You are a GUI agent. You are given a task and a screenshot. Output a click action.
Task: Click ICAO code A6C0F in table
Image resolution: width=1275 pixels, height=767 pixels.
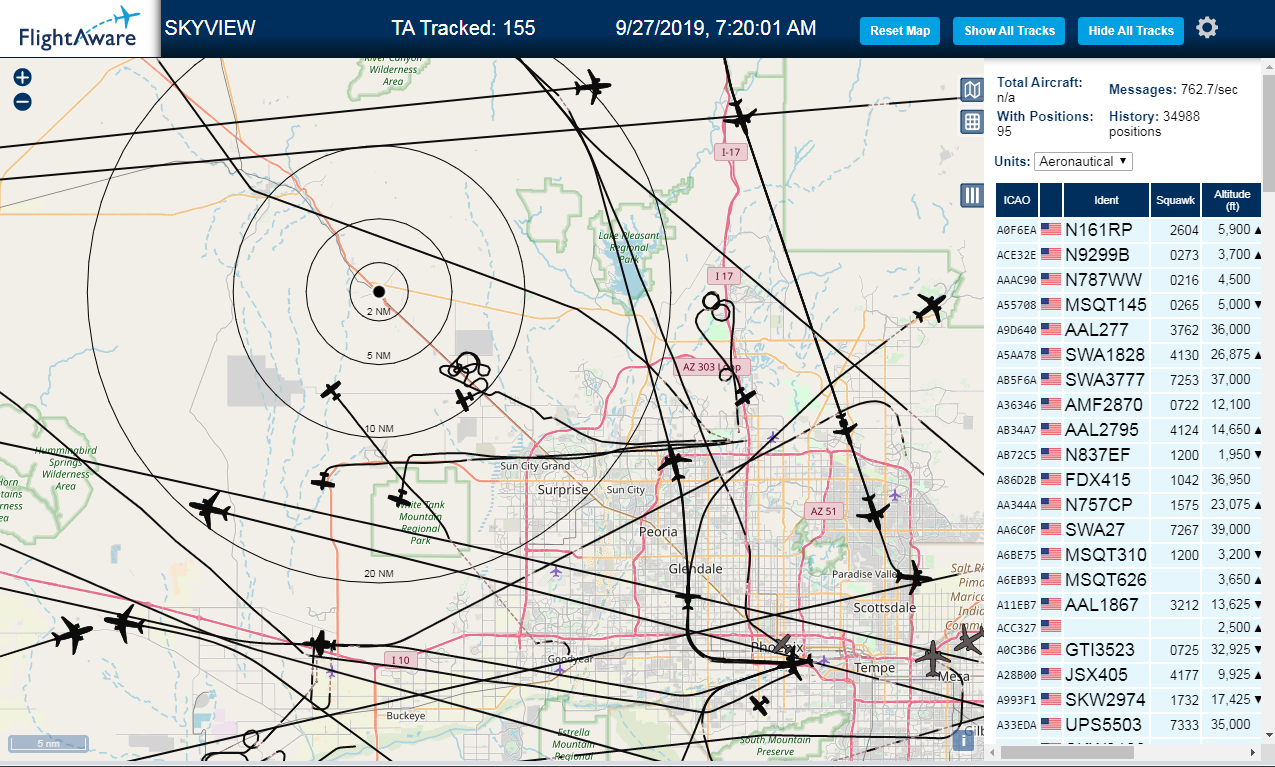point(1016,530)
